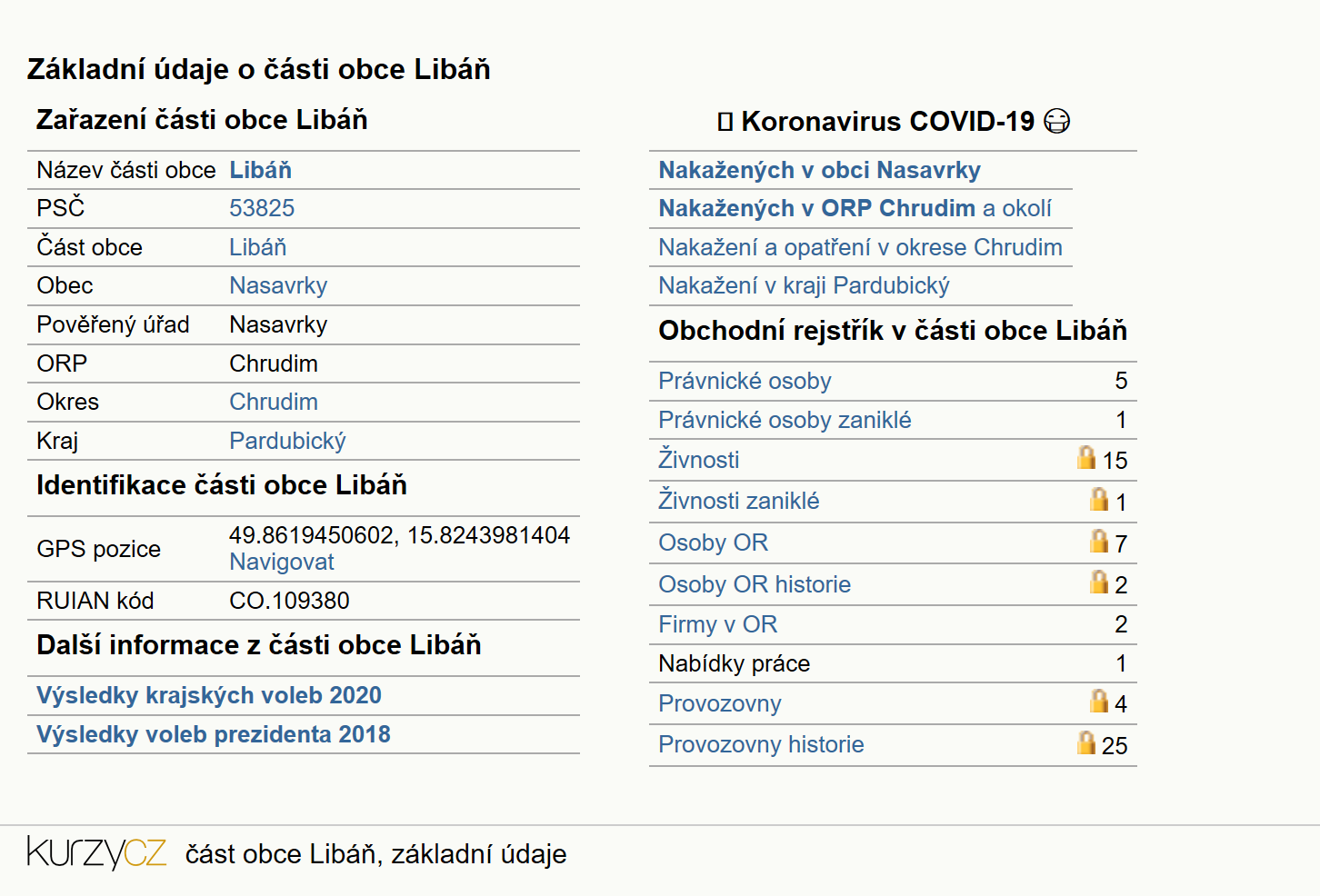Click the Navigovat GPS link
The width and height of the screenshot is (1320, 896).
point(282,562)
